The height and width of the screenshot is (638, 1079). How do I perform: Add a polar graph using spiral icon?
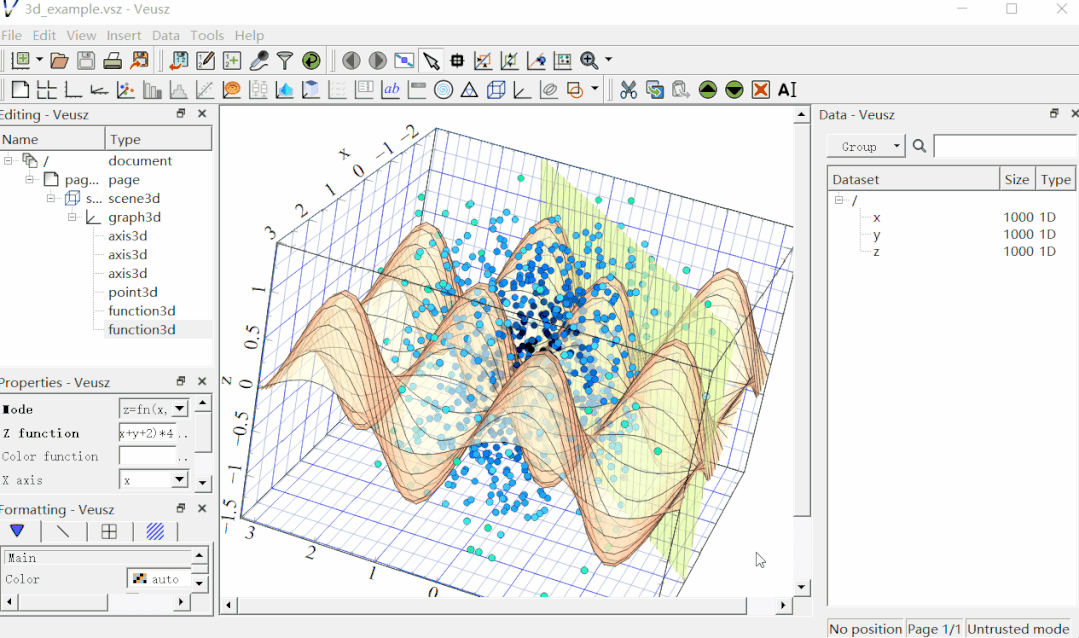[443, 90]
